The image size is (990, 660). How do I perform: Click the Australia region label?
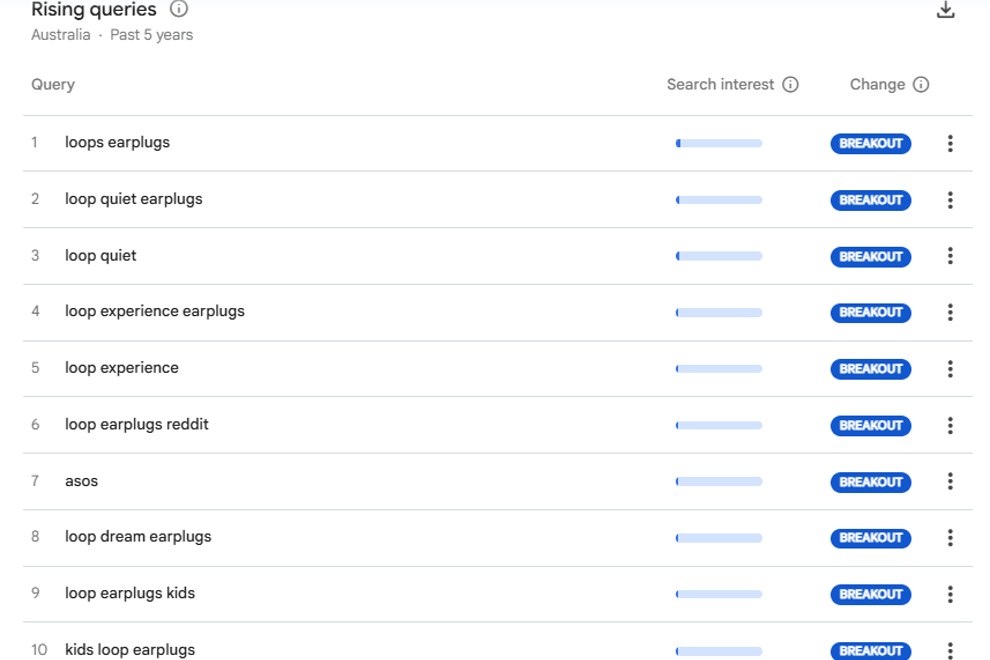tap(61, 35)
